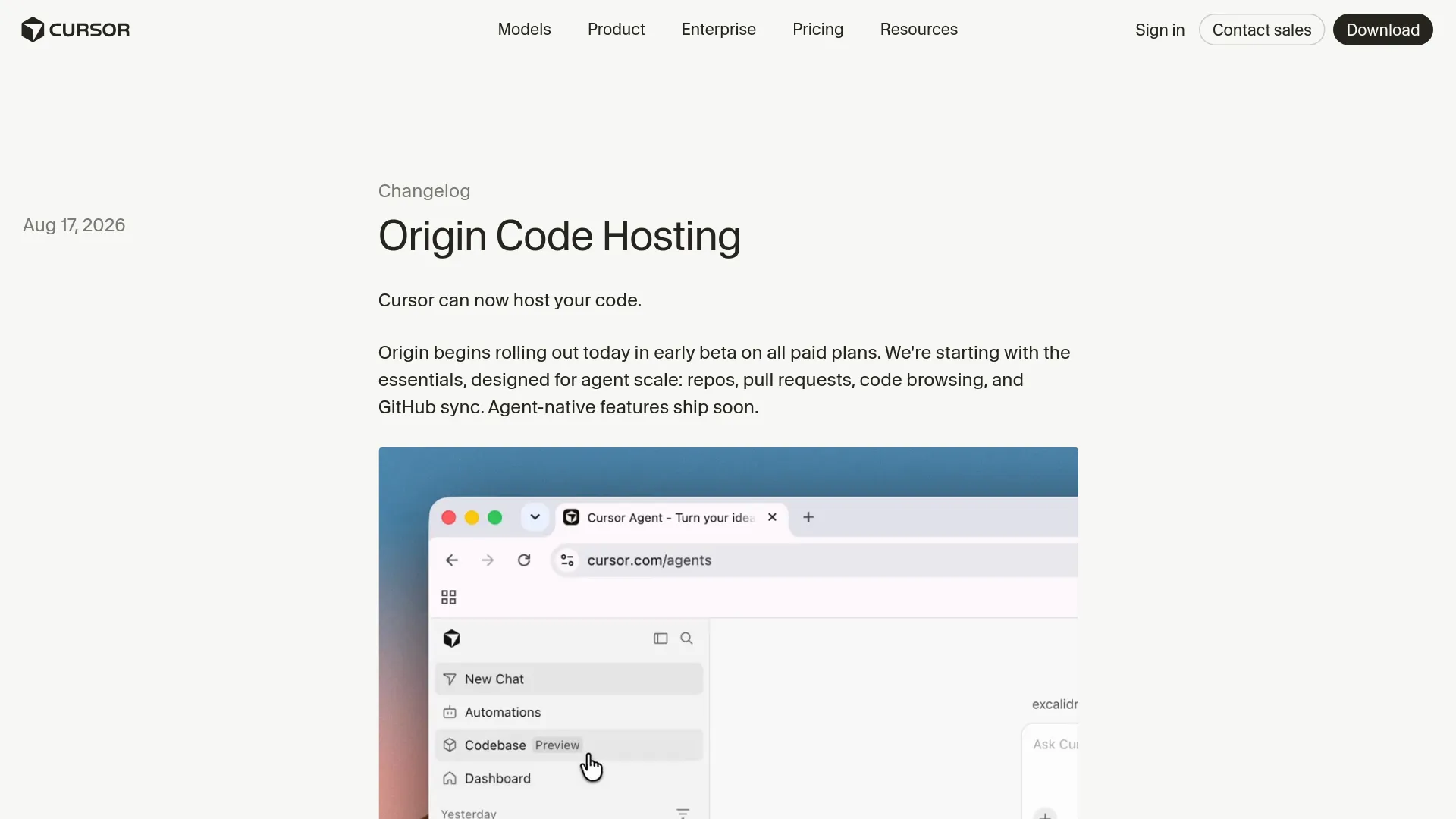Click the Yesterday section label
The height and width of the screenshot is (819, 1456).
tap(469, 813)
